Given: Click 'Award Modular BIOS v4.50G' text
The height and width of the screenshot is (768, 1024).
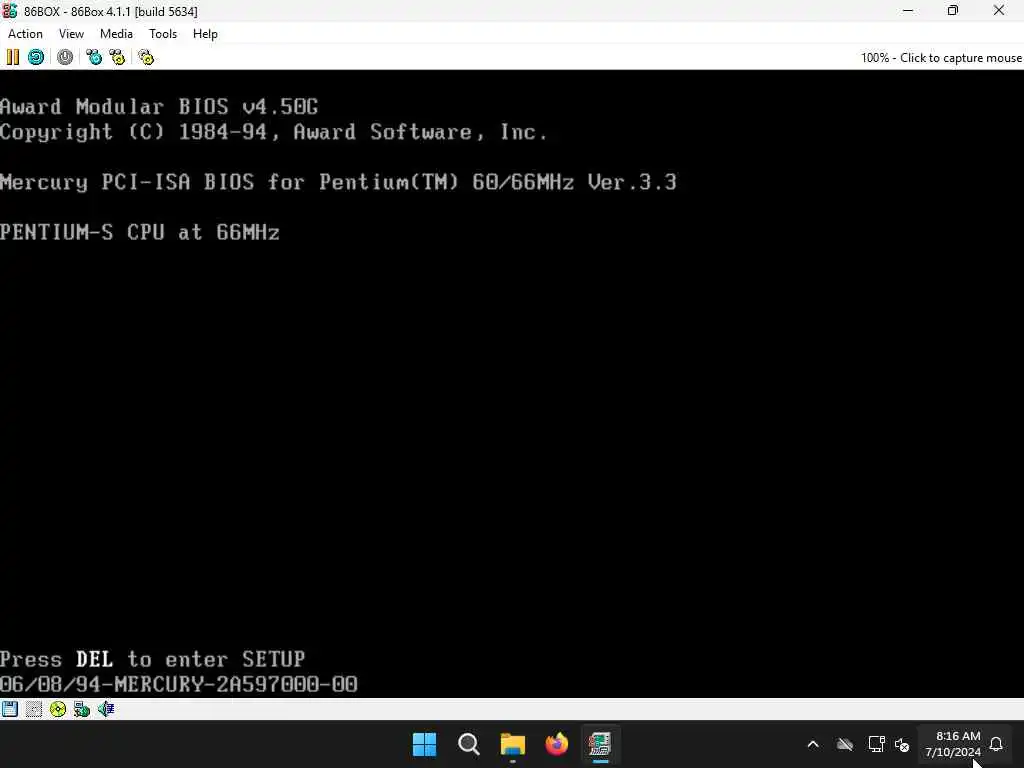Looking at the screenshot, I should 159,106.
